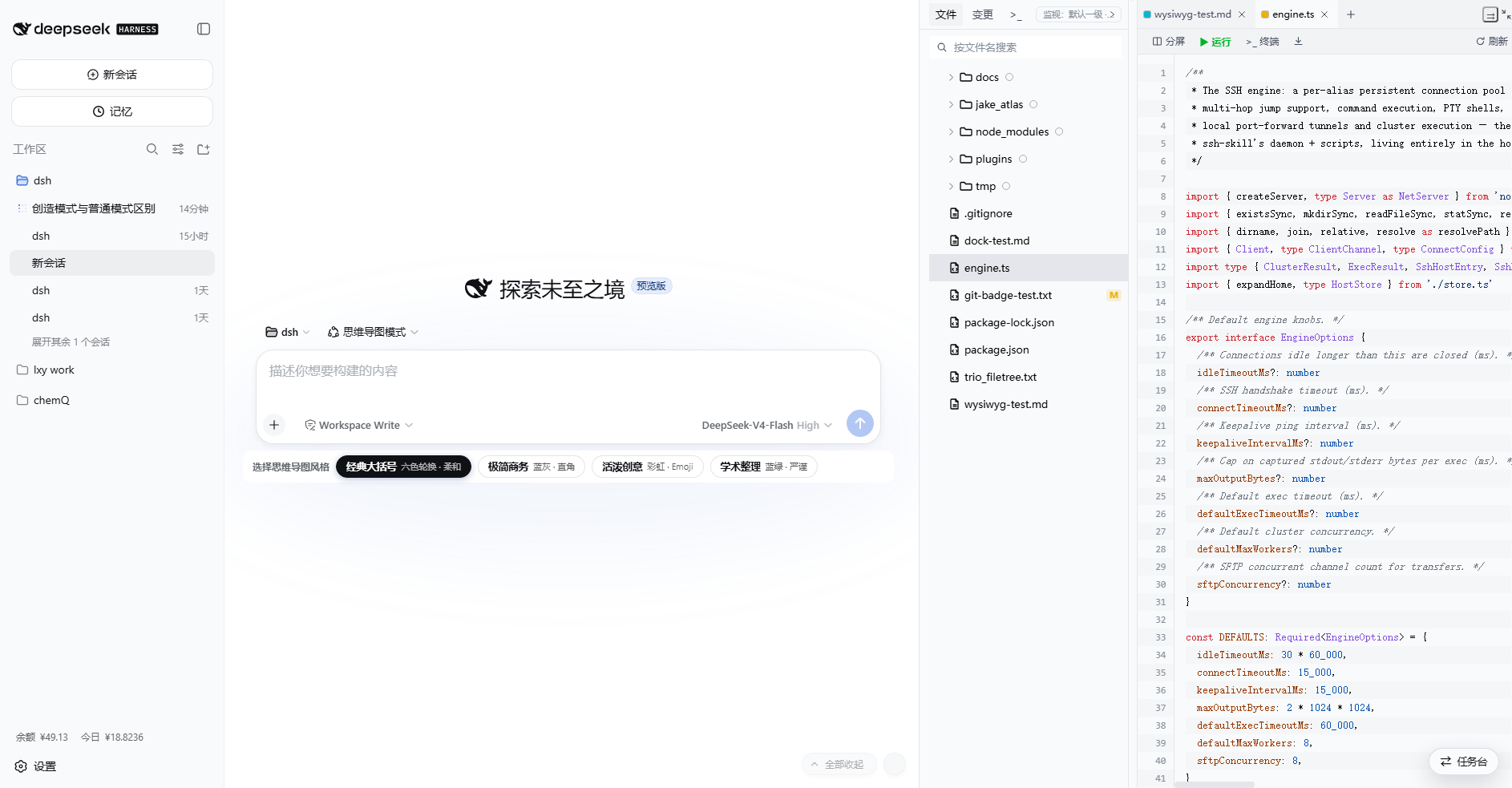The height and width of the screenshot is (788, 1512).
Task: Click the 分屏 split screen button
Action: [x=1169, y=42]
